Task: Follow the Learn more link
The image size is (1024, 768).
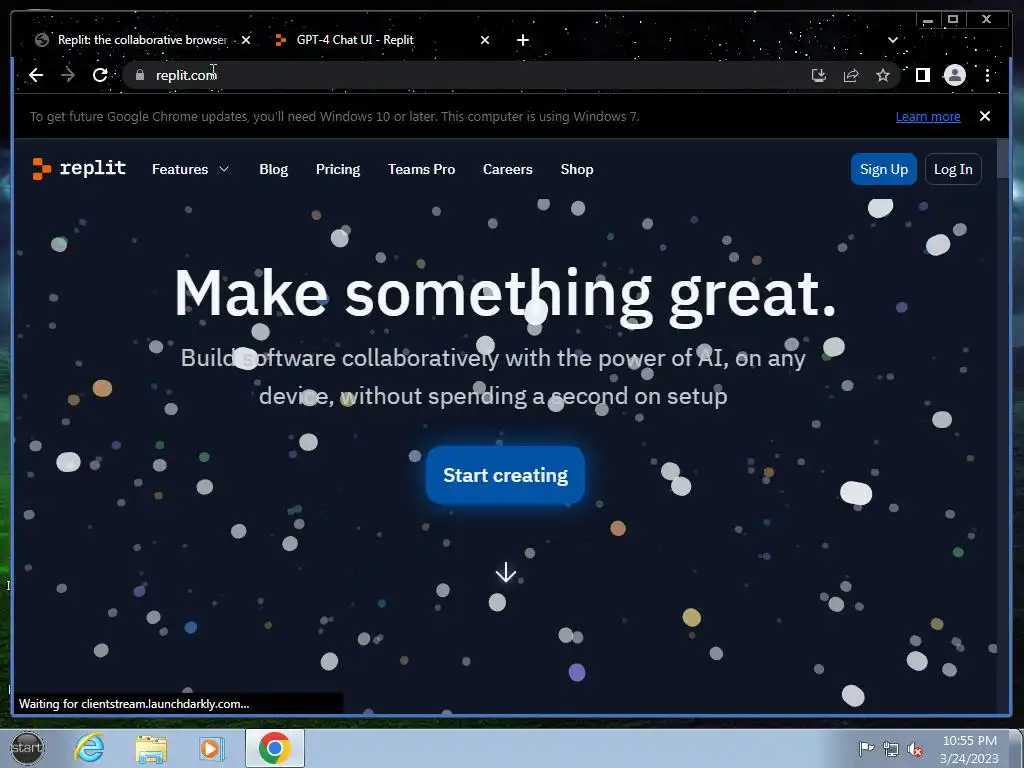Action: pyautogui.click(x=927, y=116)
